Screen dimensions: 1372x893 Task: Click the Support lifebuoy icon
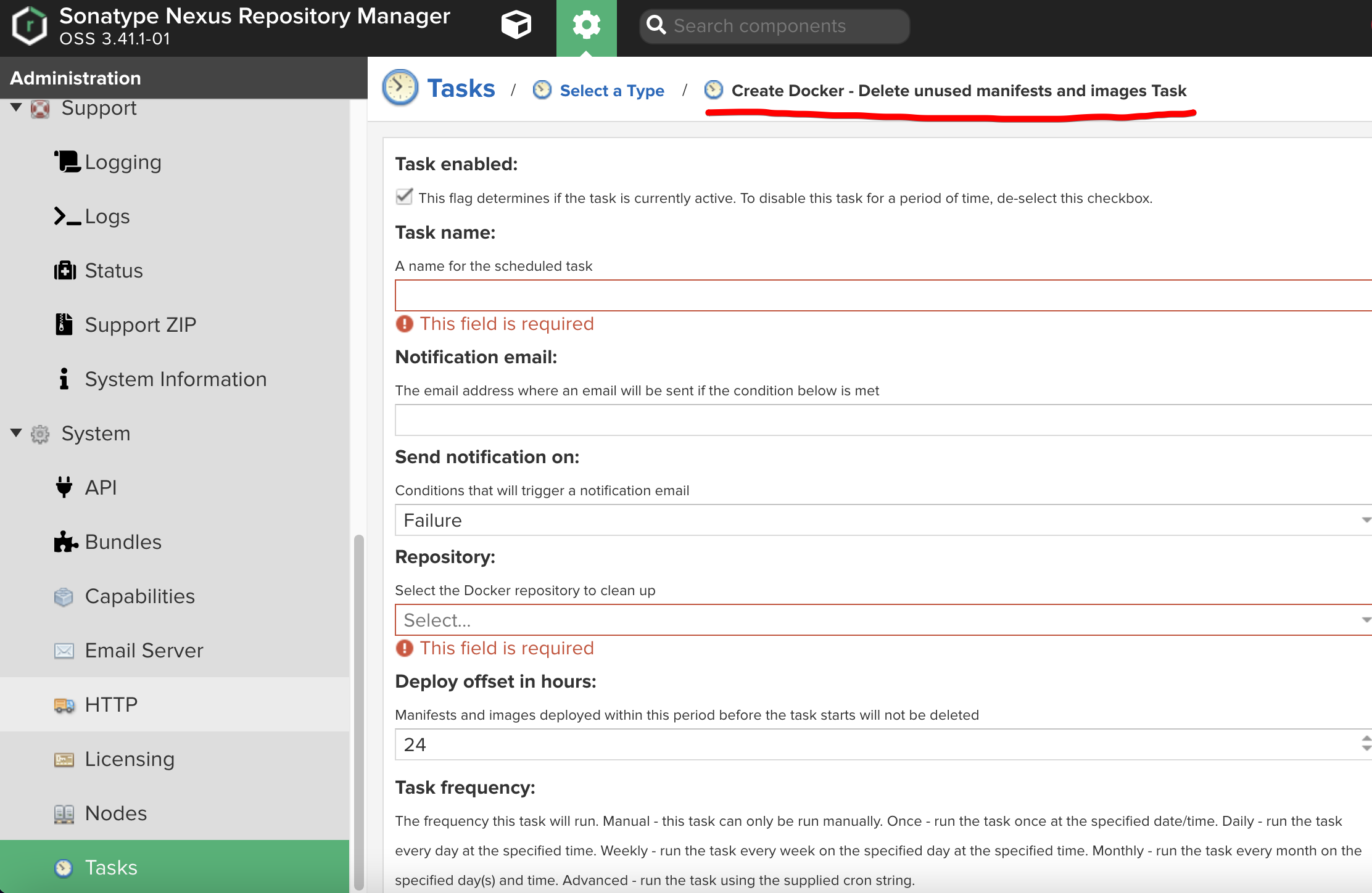(40, 109)
